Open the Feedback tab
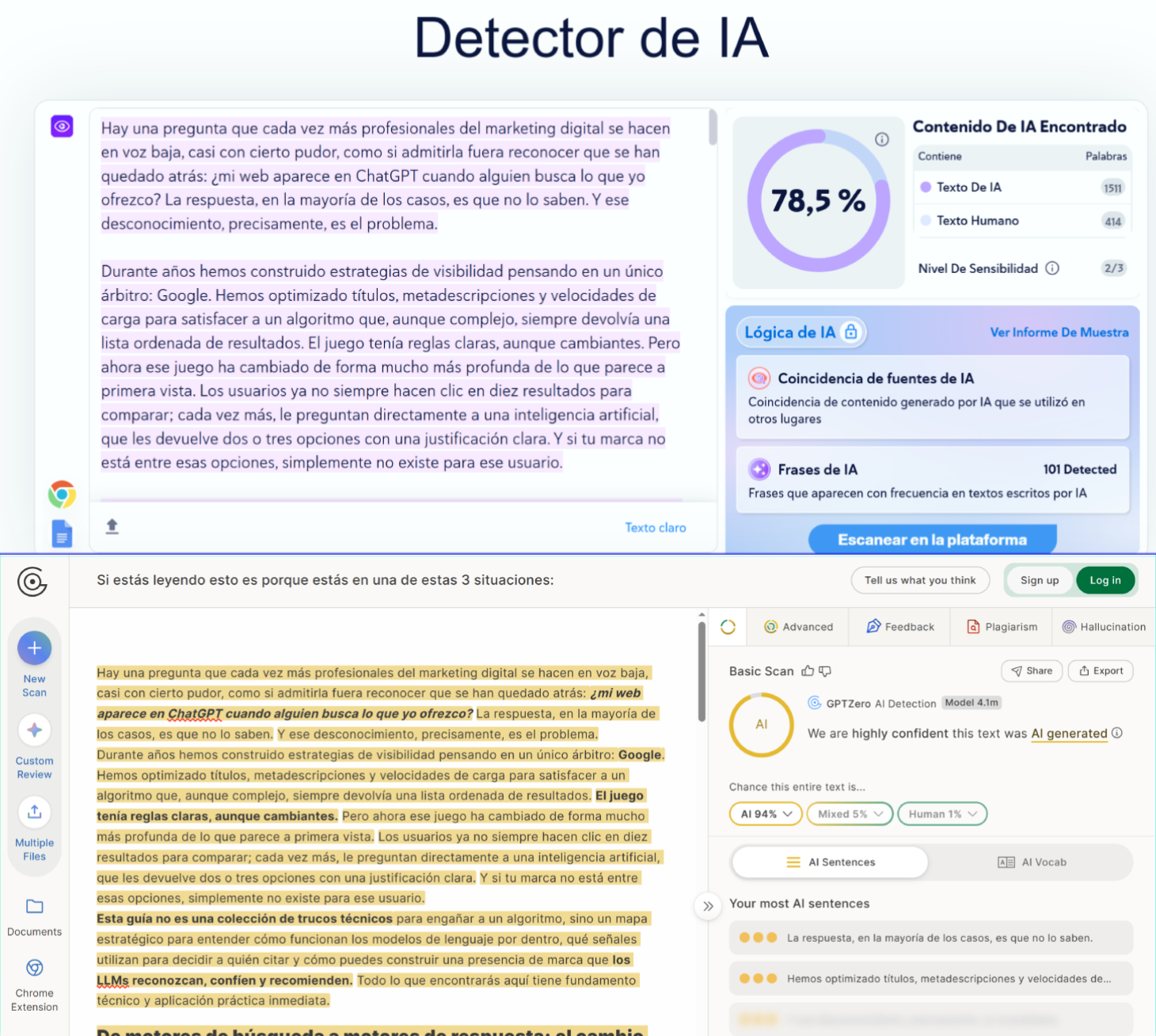Screen dimensions: 1156x1036 (x=900, y=627)
